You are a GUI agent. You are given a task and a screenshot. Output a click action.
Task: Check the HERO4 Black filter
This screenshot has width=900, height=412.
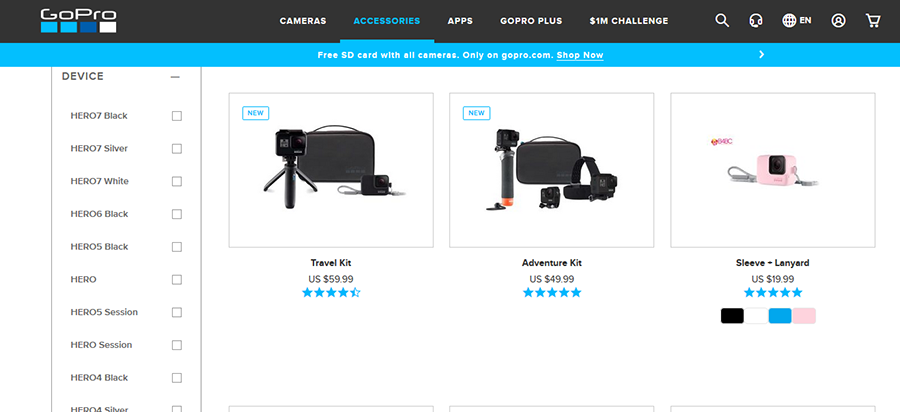coord(177,378)
